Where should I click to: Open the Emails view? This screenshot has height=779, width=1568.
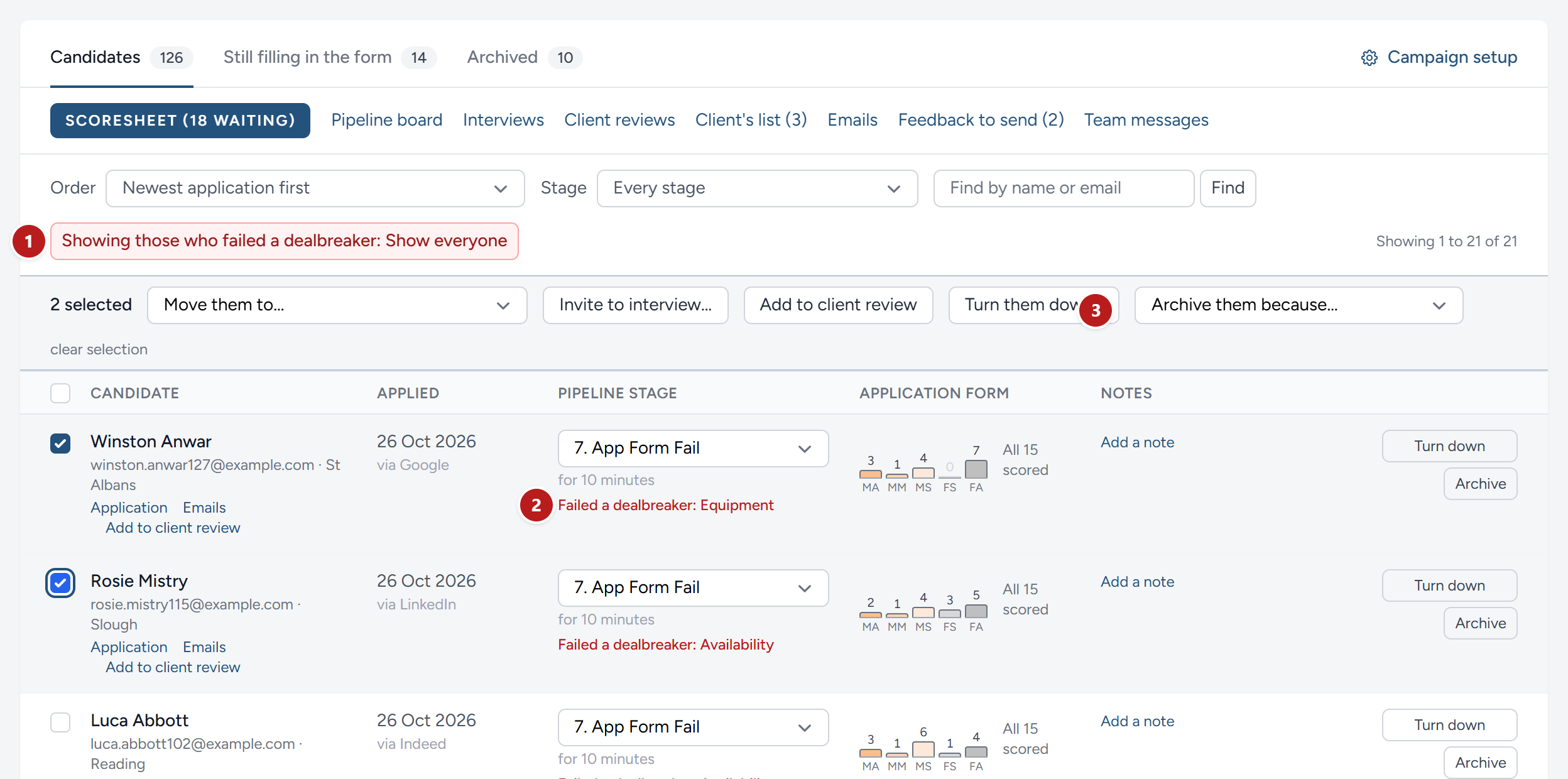point(852,120)
